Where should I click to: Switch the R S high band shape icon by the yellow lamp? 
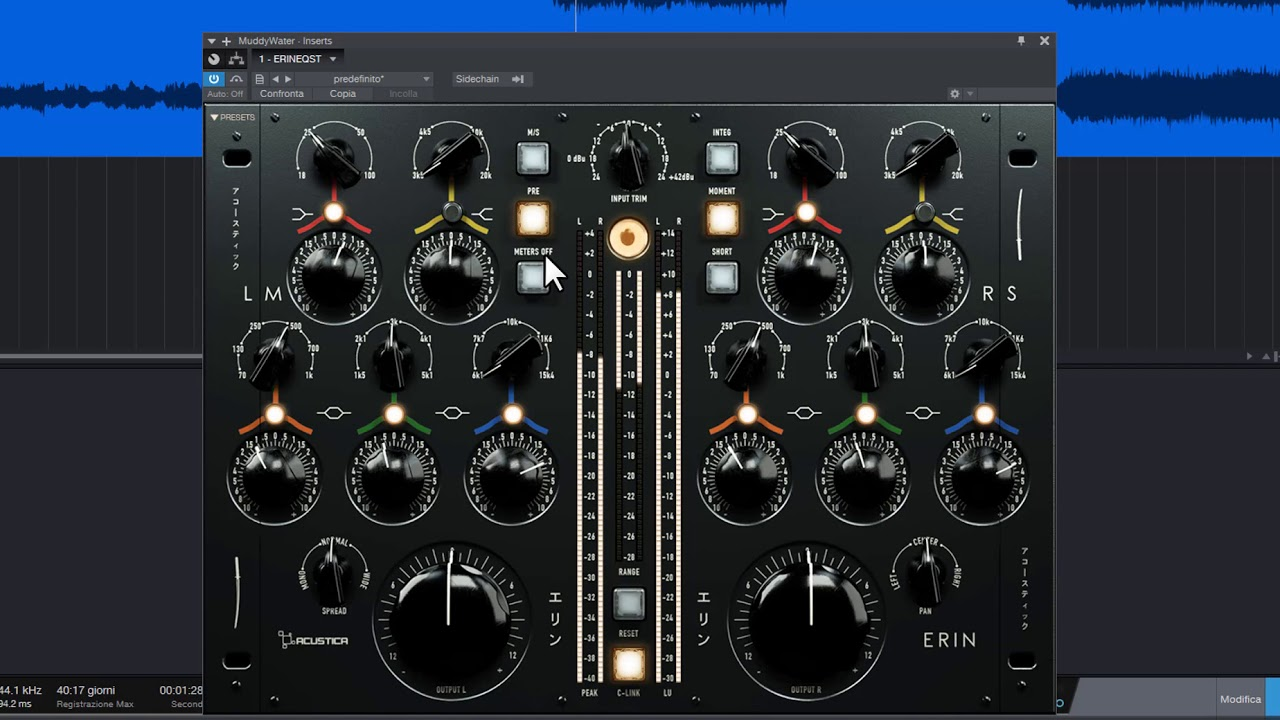click(954, 213)
